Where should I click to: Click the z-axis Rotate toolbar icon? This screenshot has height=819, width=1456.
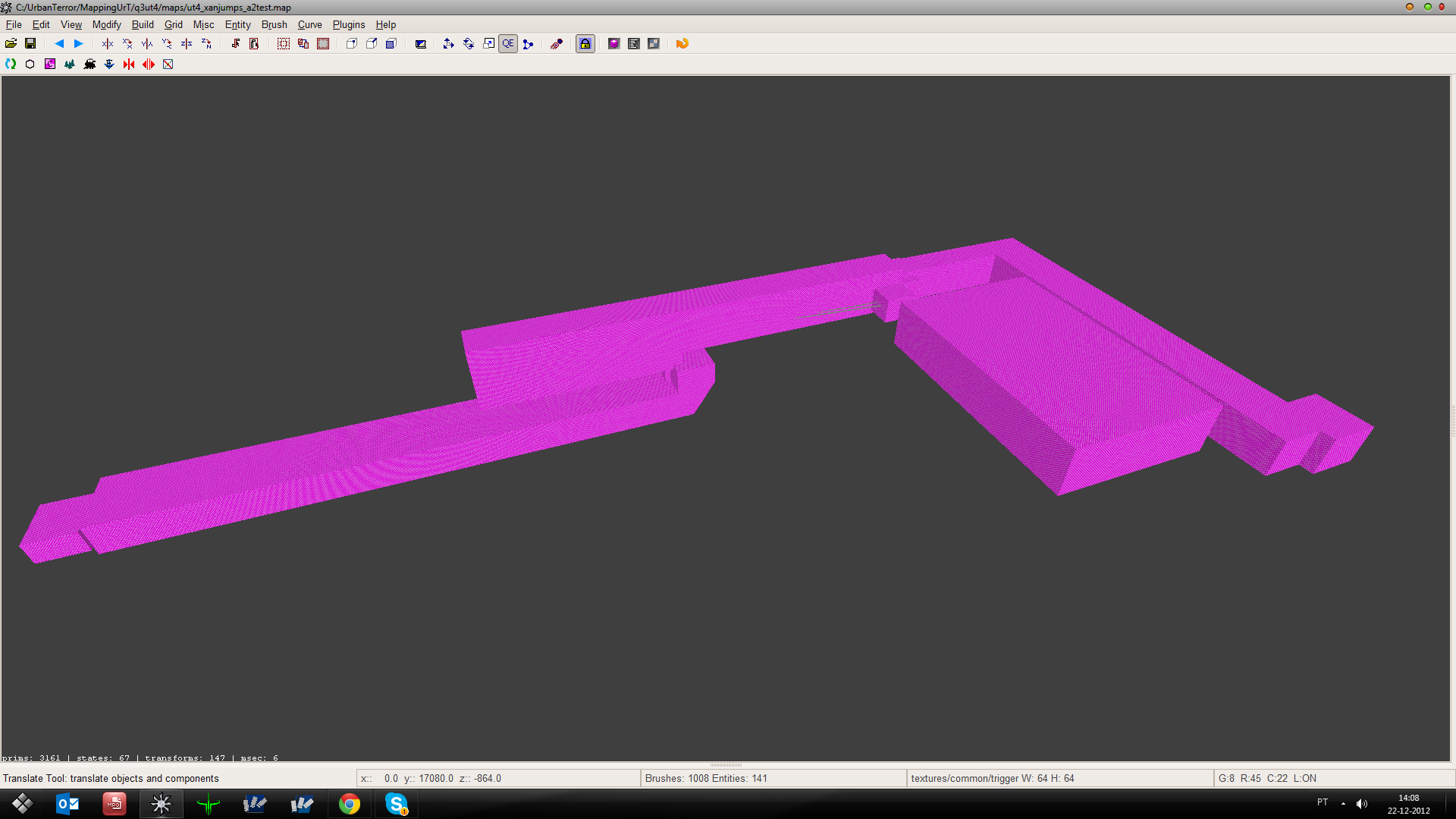(x=206, y=44)
